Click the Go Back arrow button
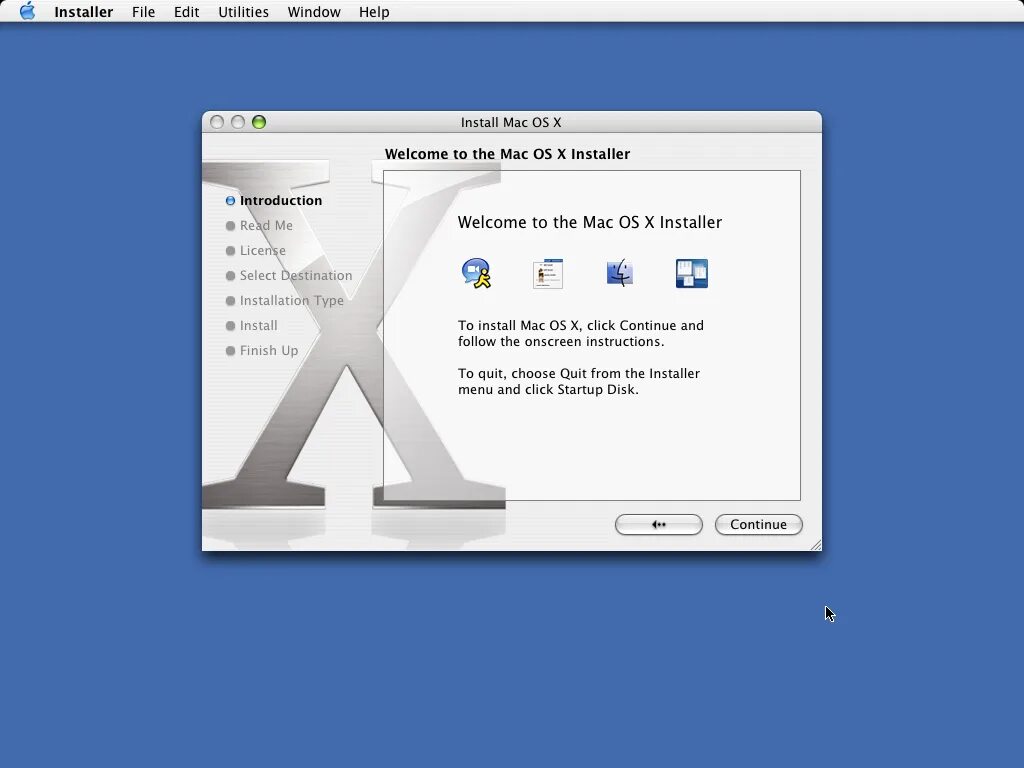Screen dimensions: 1024x768 (x=658, y=524)
